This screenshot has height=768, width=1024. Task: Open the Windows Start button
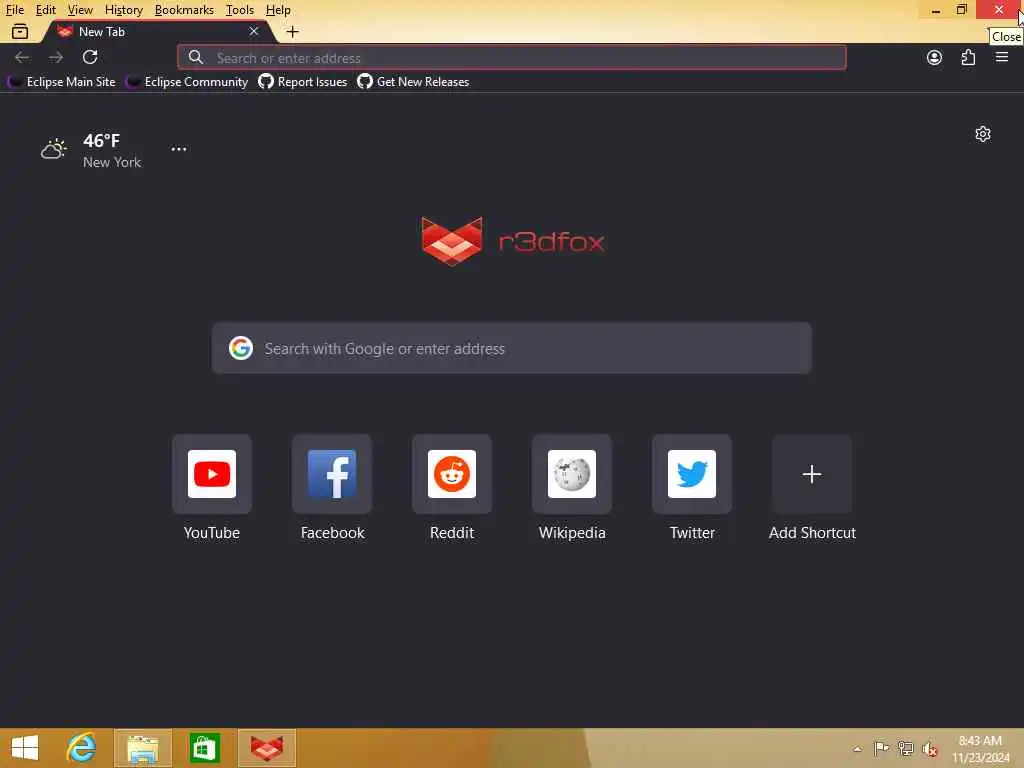(x=25, y=748)
